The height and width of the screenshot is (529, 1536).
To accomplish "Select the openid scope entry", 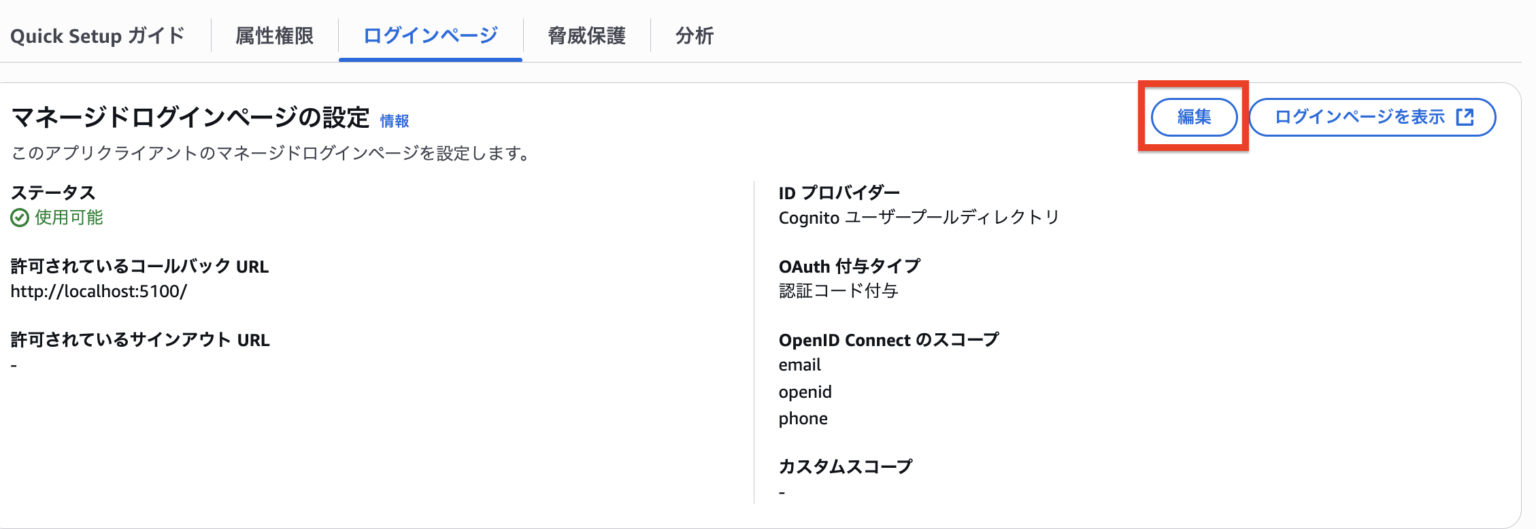I will pos(805,392).
